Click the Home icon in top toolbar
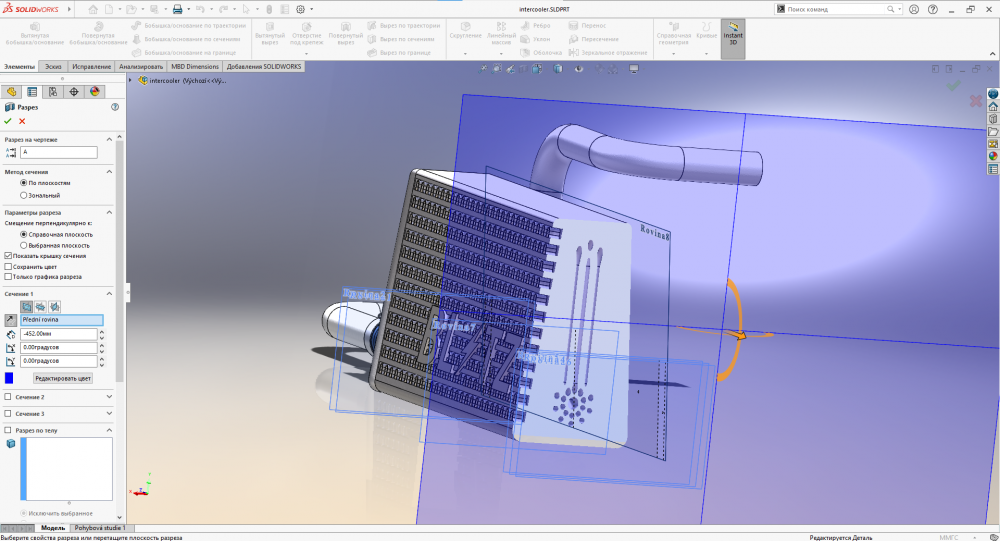The height and width of the screenshot is (541, 1000). [94, 9]
